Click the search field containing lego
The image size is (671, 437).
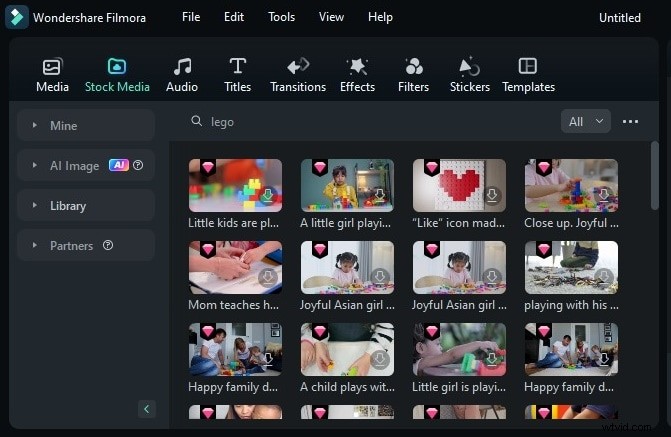(x=380, y=121)
